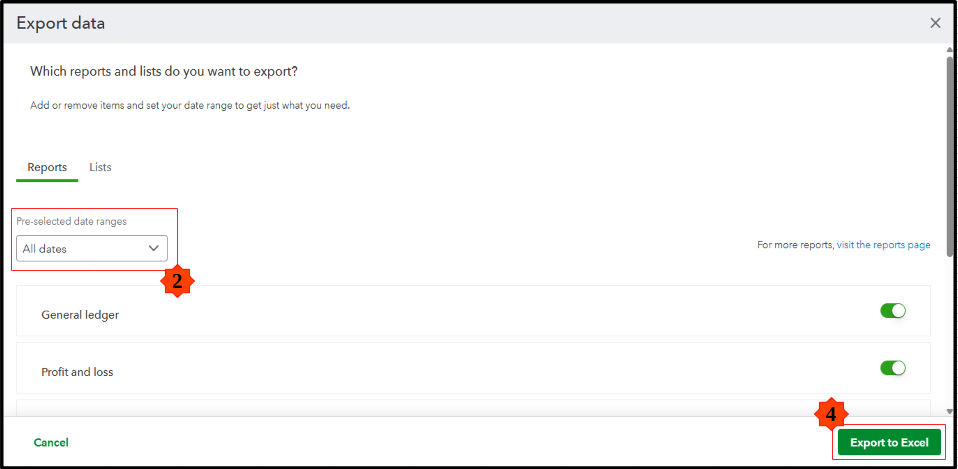Screen dimensions: 958x469
Task: Click the date range dropdown chevron arrow
Action: point(154,248)
